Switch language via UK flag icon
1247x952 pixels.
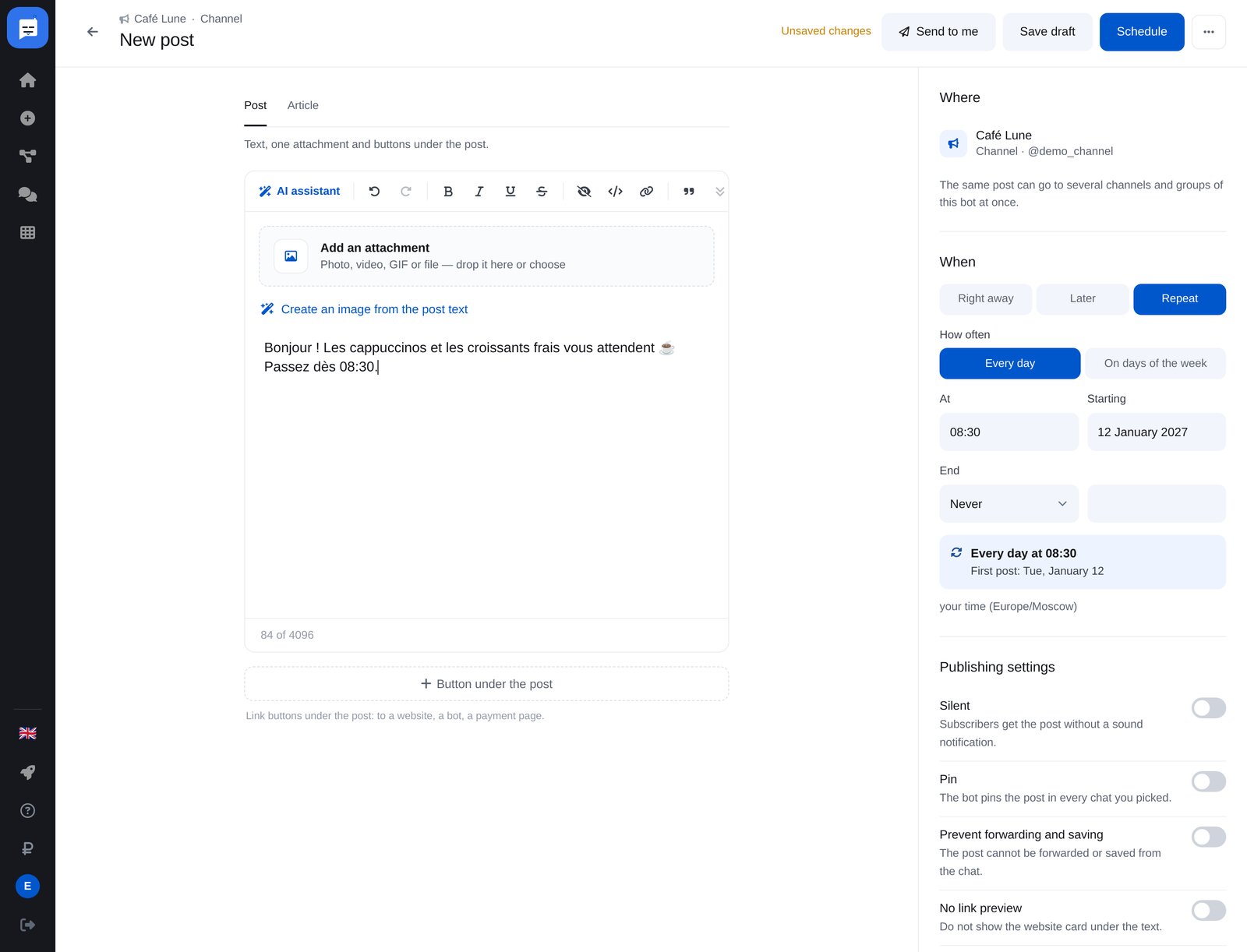point(27,733)
